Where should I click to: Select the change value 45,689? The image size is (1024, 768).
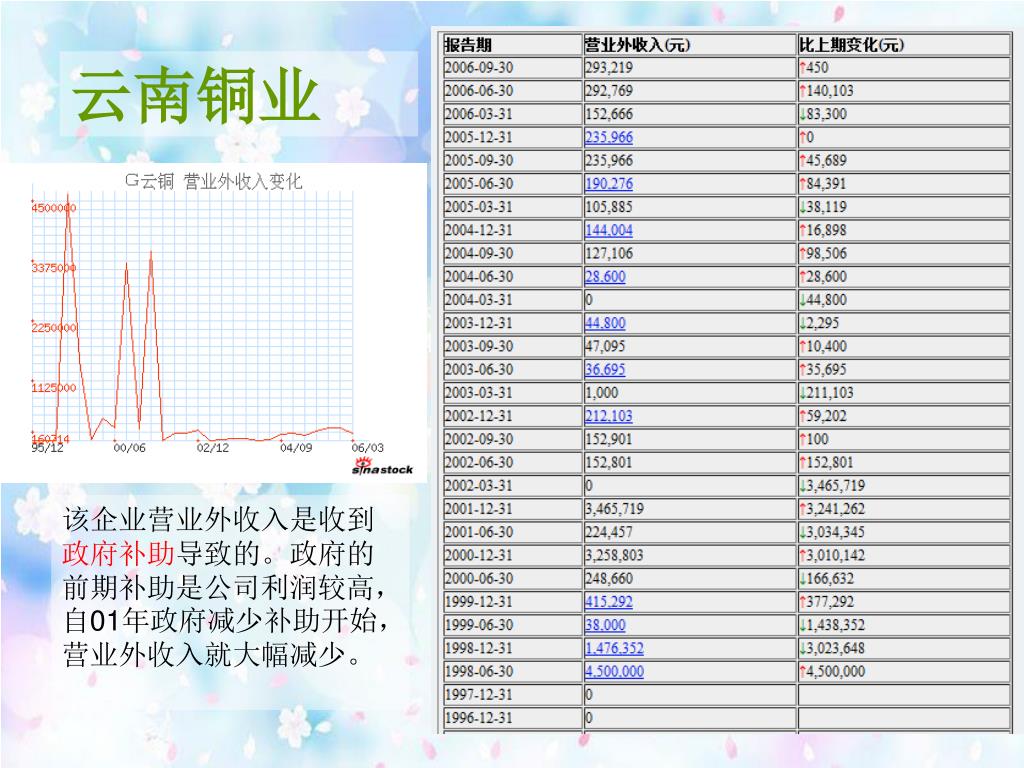click(x=826, y=160)
